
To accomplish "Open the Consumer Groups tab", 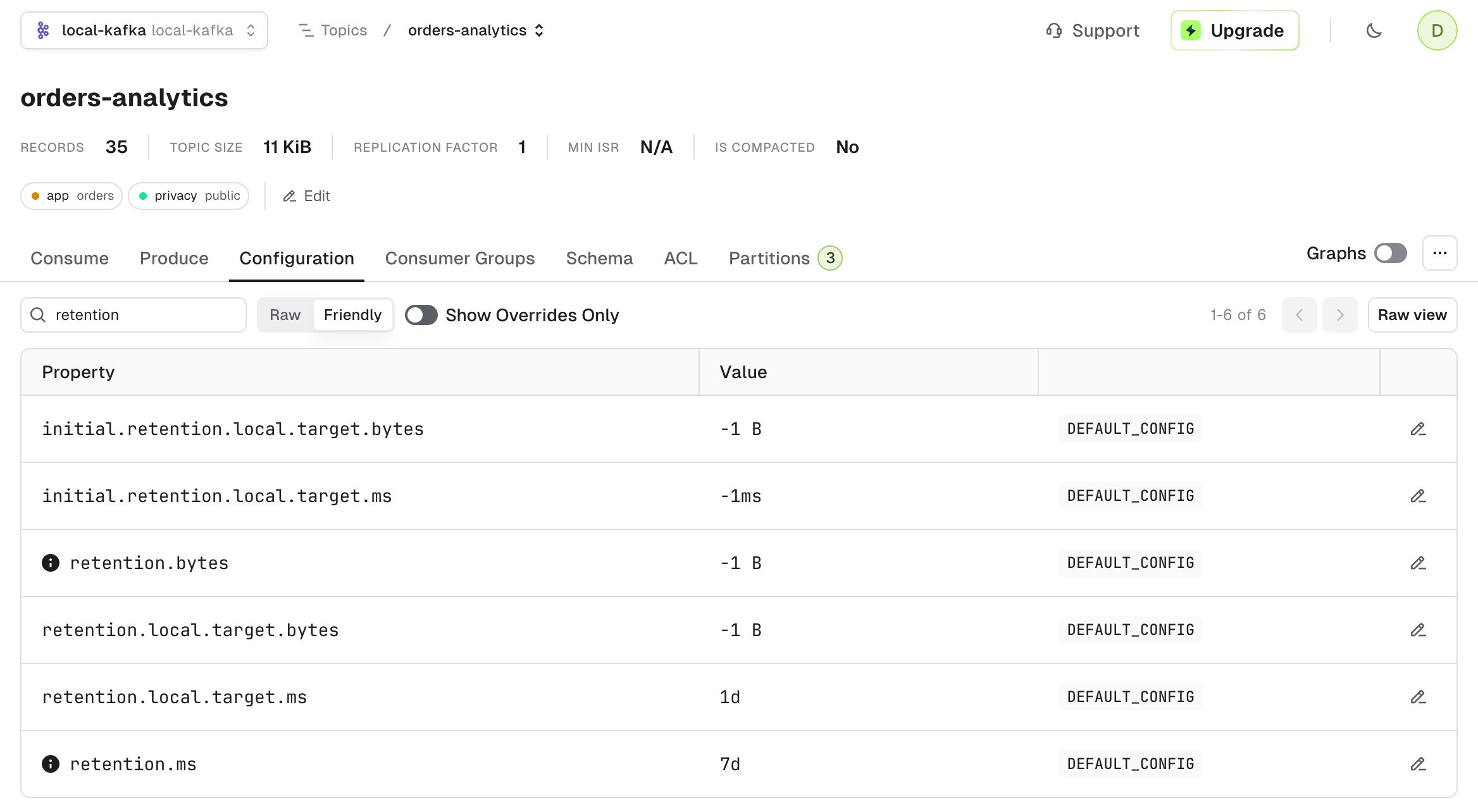I will point(460,258).
